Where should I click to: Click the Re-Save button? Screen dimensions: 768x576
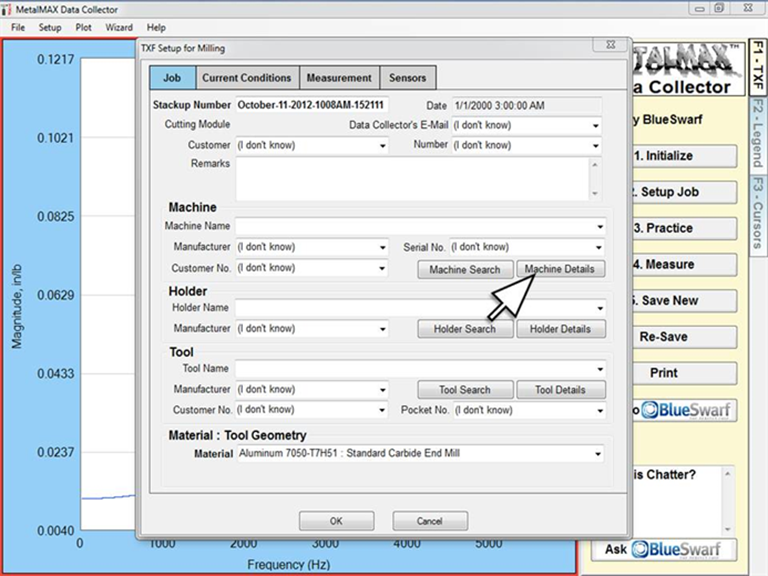684,337
